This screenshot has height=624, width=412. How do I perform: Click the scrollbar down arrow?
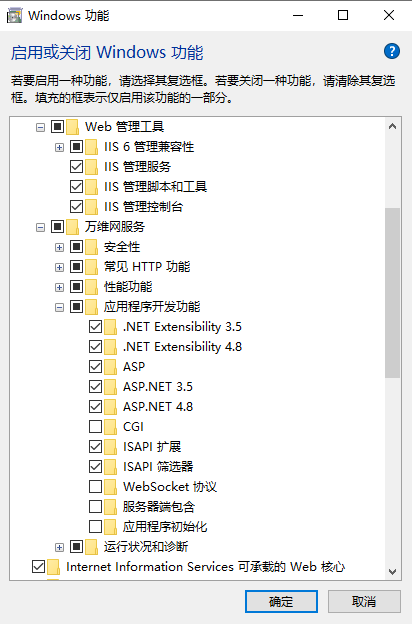pyautogui.click(x=392, y=571)
